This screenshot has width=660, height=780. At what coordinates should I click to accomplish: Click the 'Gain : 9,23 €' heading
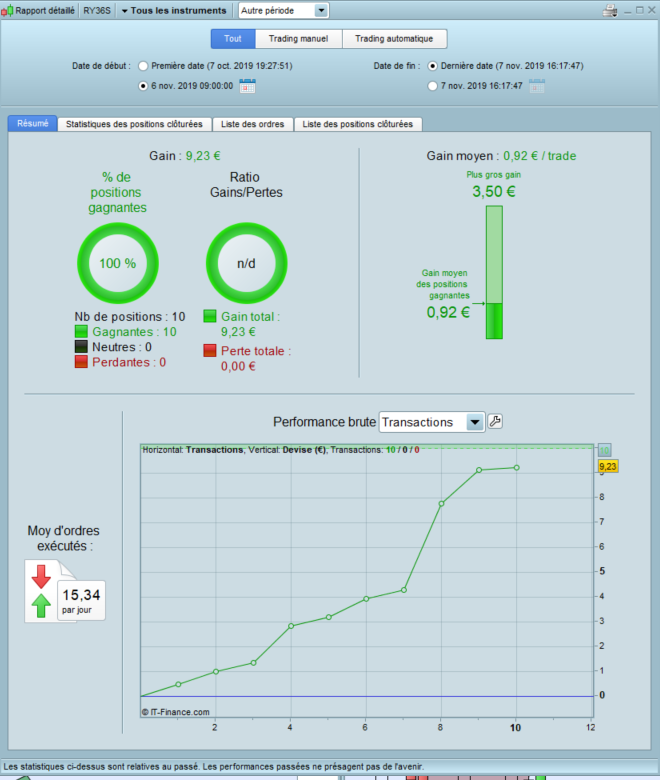185,156
